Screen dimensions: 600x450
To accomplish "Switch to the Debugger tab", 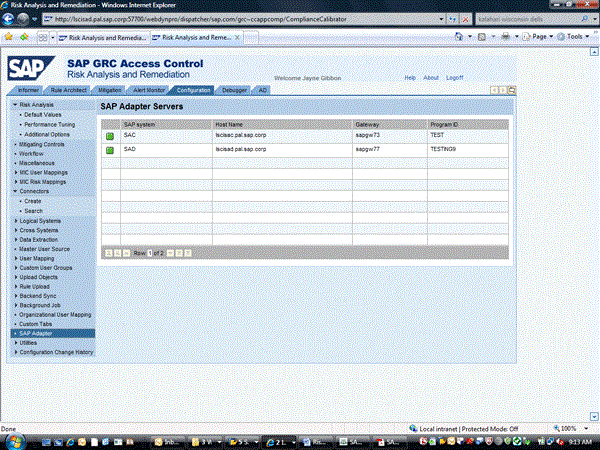I will (236, 90).
